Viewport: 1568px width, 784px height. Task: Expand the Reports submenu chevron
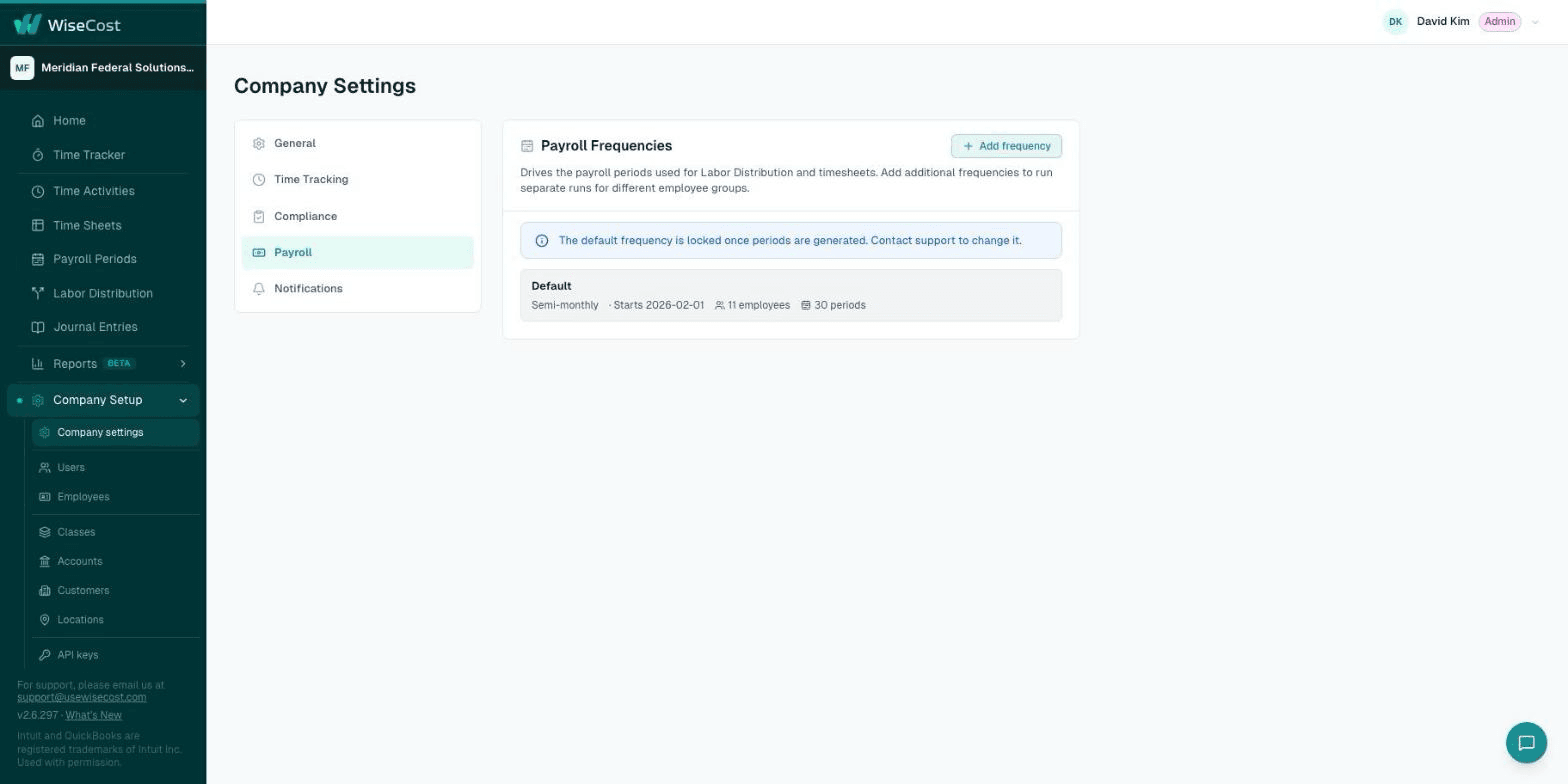click(183, 363)
